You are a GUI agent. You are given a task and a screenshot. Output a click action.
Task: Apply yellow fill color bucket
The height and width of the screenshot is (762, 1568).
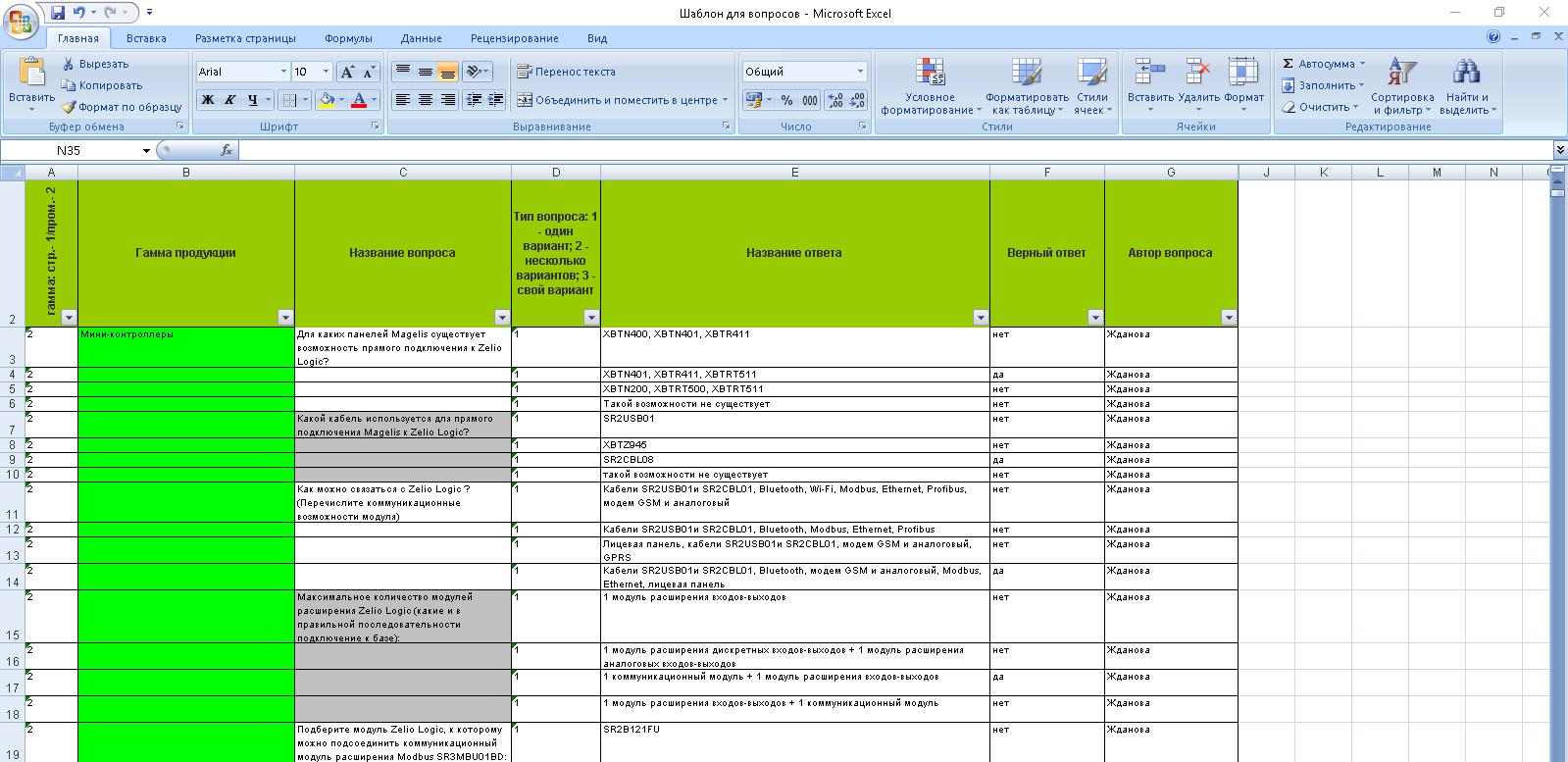pyautogui.click(x=327, y=100)
